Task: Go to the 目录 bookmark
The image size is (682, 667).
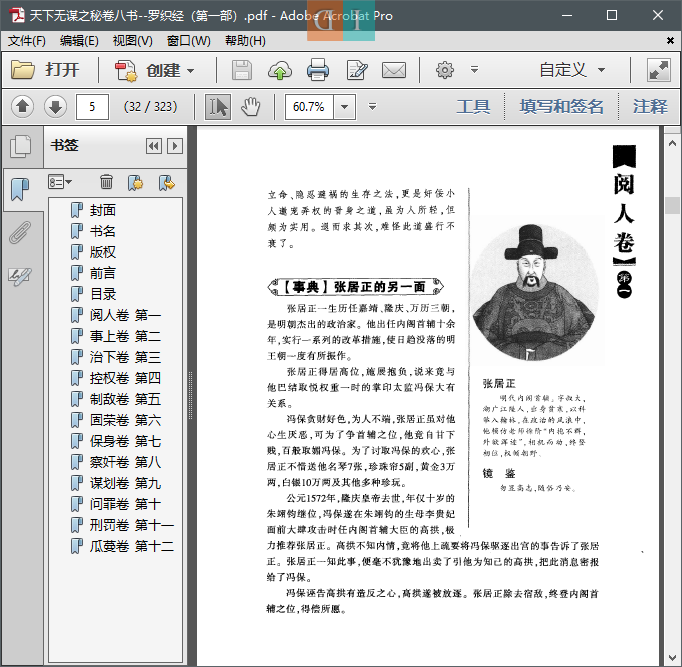Action: point(103,294)
